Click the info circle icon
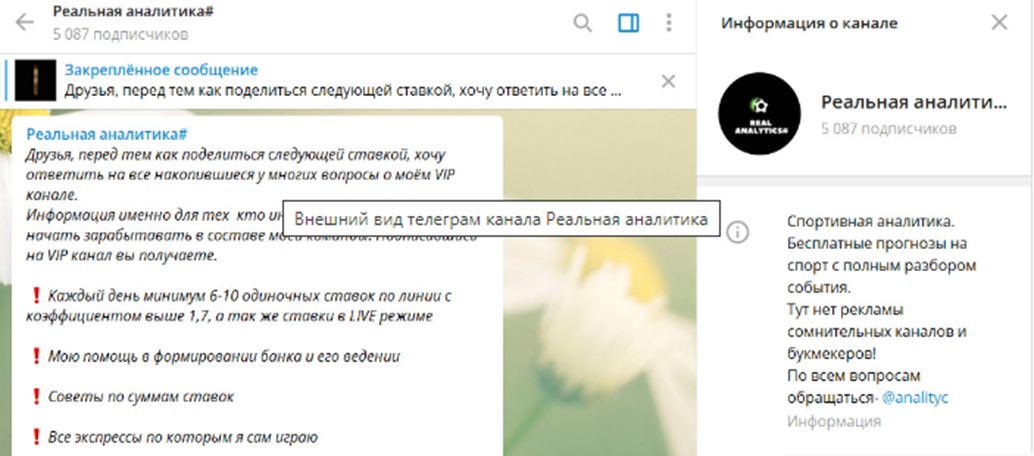This screenshot has height=456, width=1034. click(737, 232)
